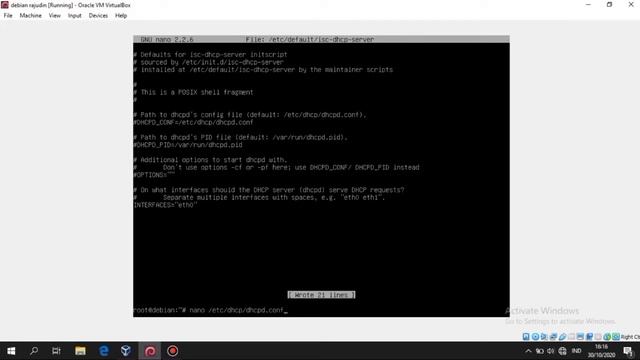Select the running Debian VM taskbar icon
Screen dimensions: 640x360
(150, 351)
